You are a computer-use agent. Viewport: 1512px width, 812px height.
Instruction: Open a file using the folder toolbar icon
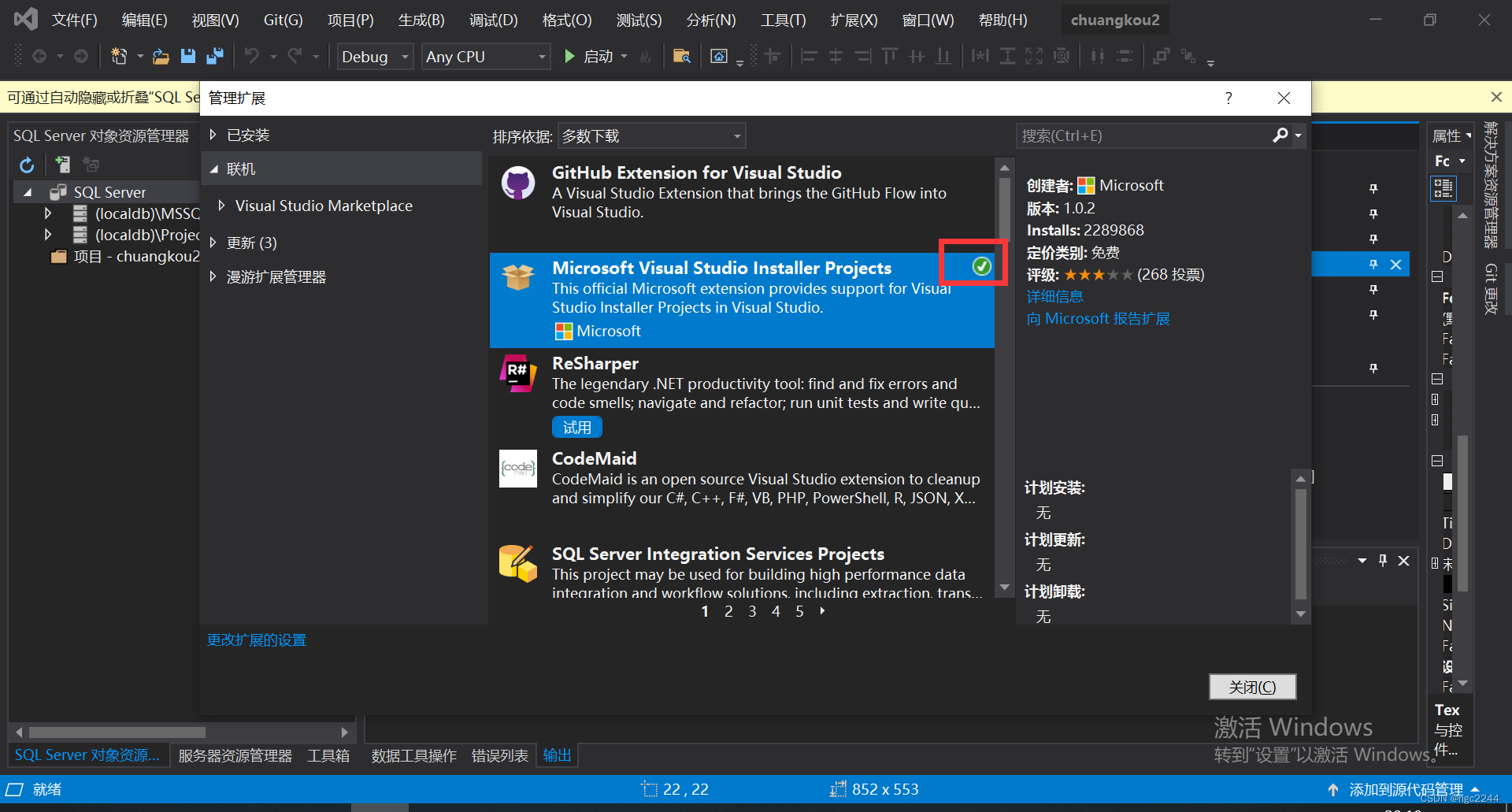[x=161, y=56]
